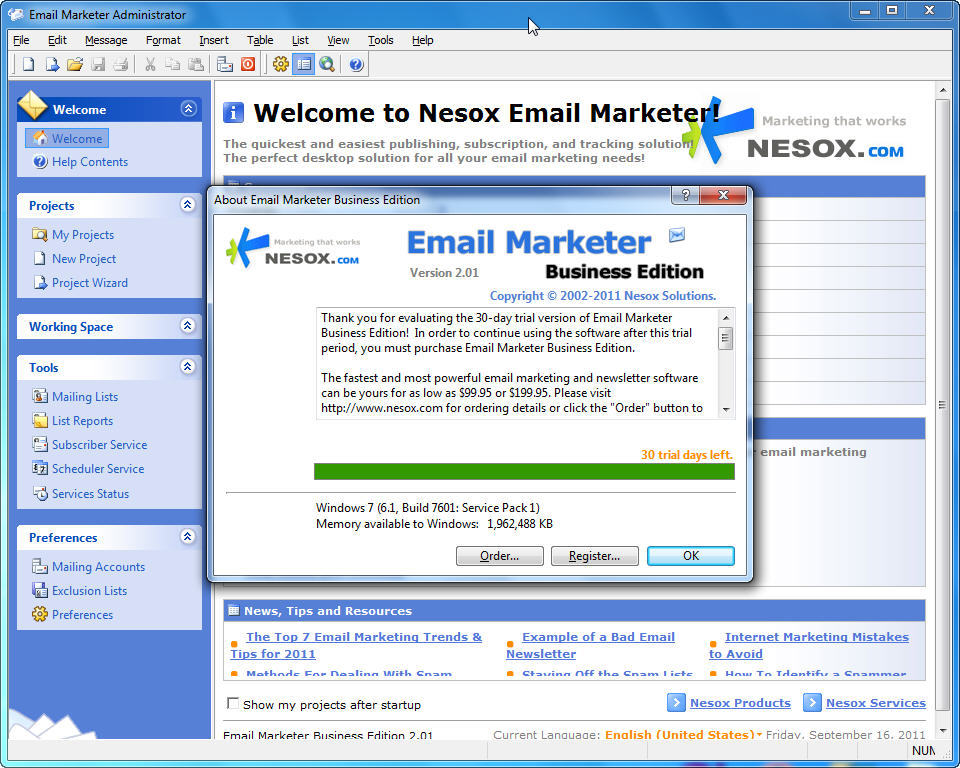Open Subscriber Service tool
The image size is (960, 768).
click(x=90, y=444)
